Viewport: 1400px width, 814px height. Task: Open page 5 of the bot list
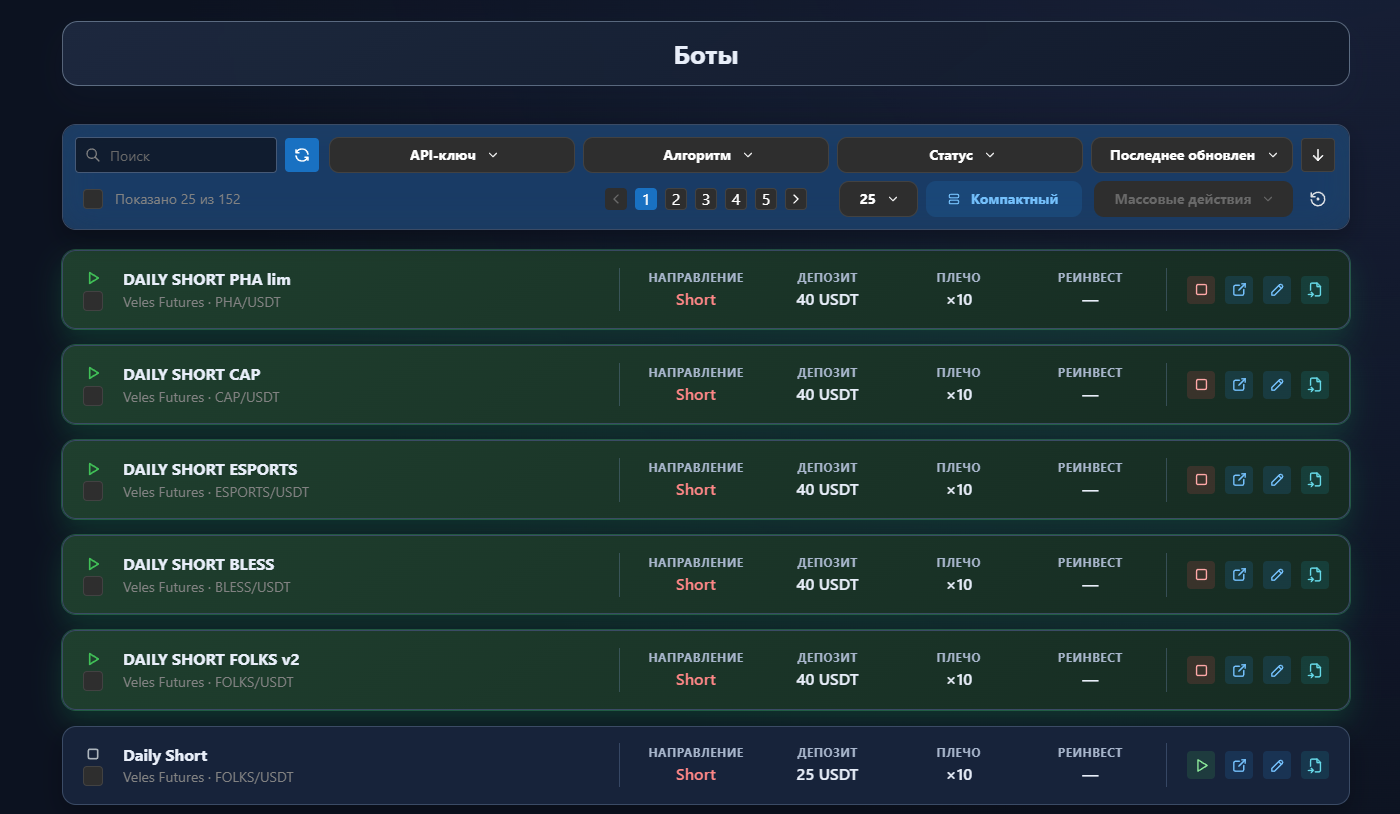766,199
